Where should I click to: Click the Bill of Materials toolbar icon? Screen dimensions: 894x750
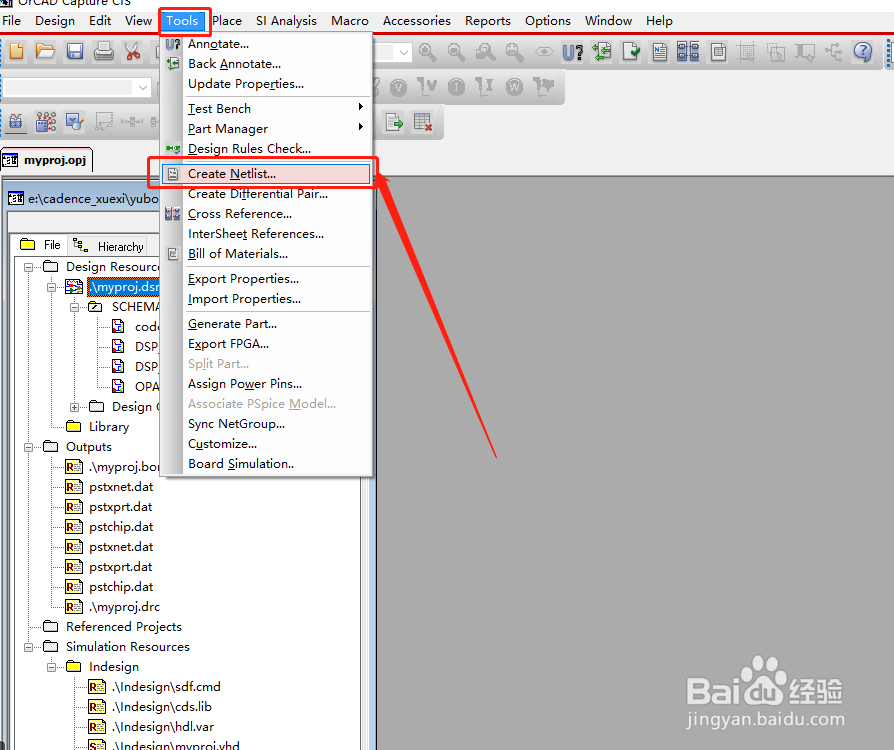718,52
